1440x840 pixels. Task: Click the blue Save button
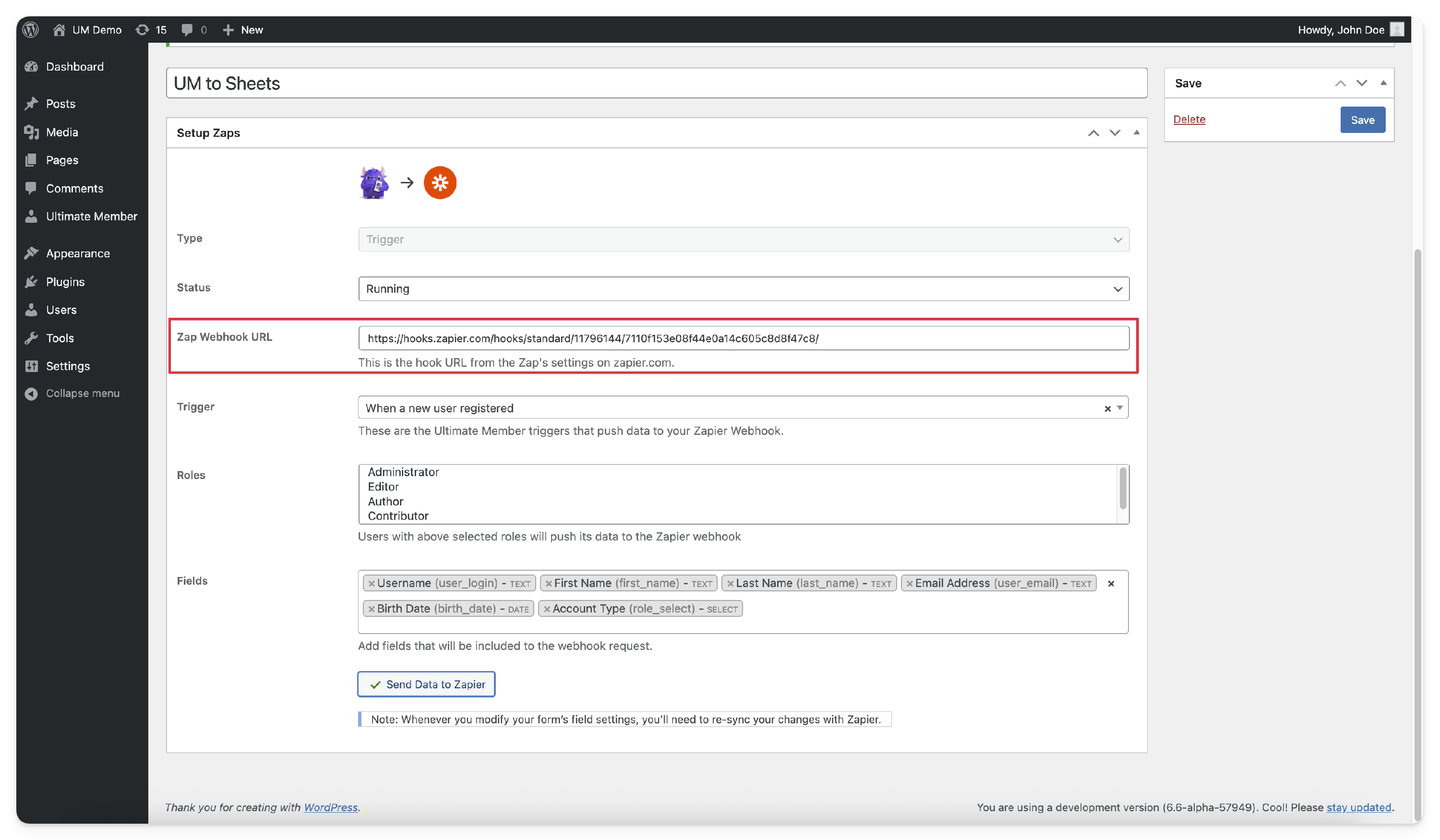[x=1362, y=120]
